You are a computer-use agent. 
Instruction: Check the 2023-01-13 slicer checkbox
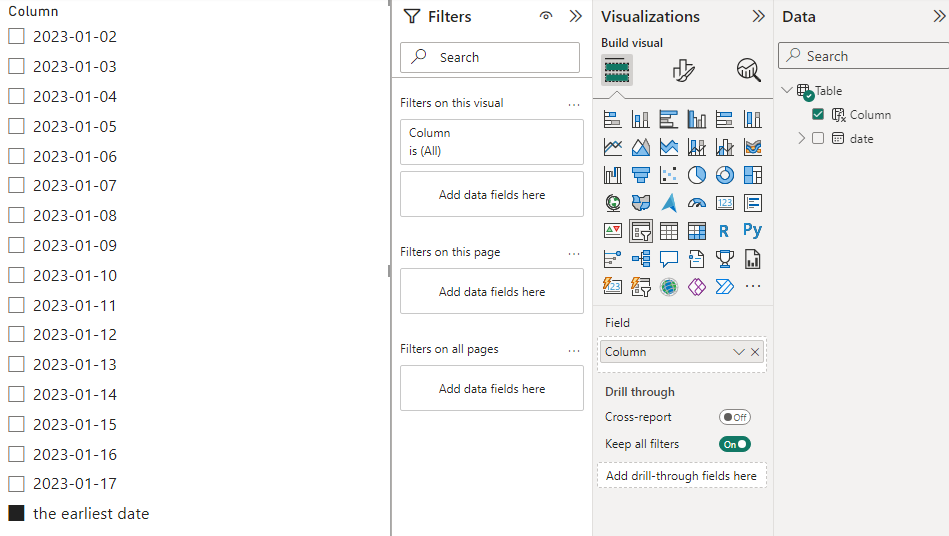pyautogui.click(x=16, y=364)
